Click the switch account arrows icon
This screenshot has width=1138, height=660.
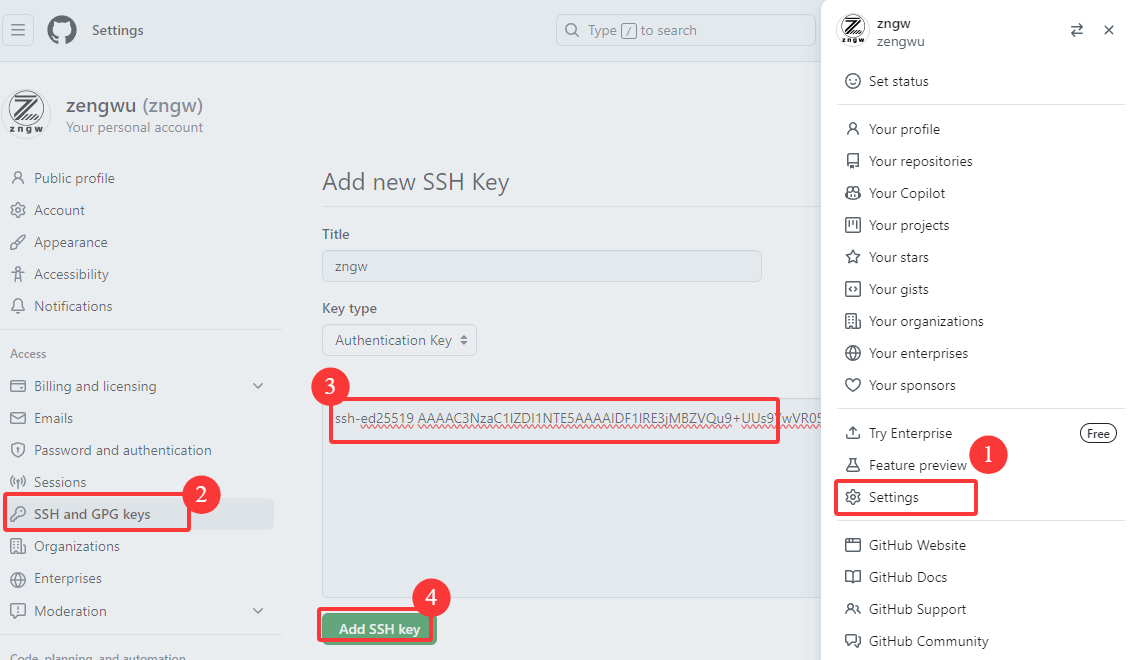tap(1076, 30)
